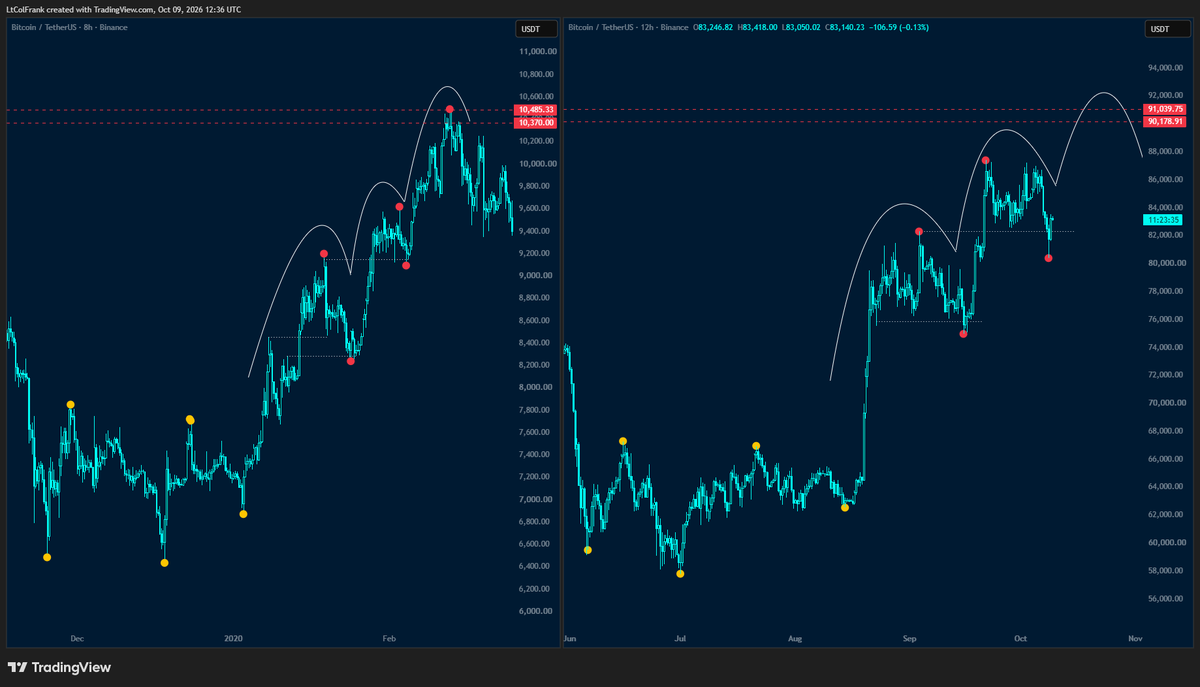Click the Nov time axis label
Image resolution: width=1200 pixels, height=687 pixels.
tap(1135, 638)
